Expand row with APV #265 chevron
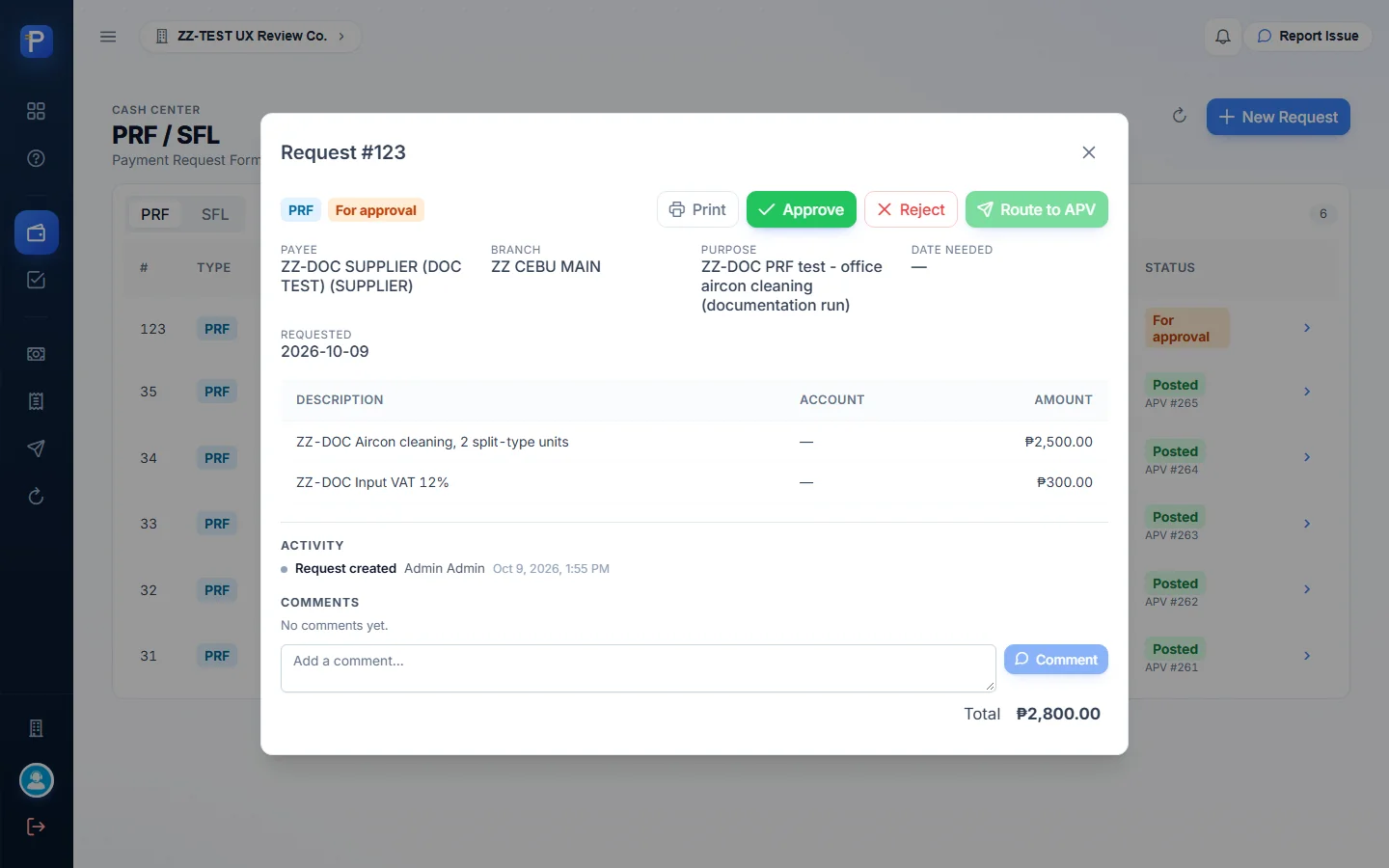This screenshot has height=868, width=1389. [1307, 392]
